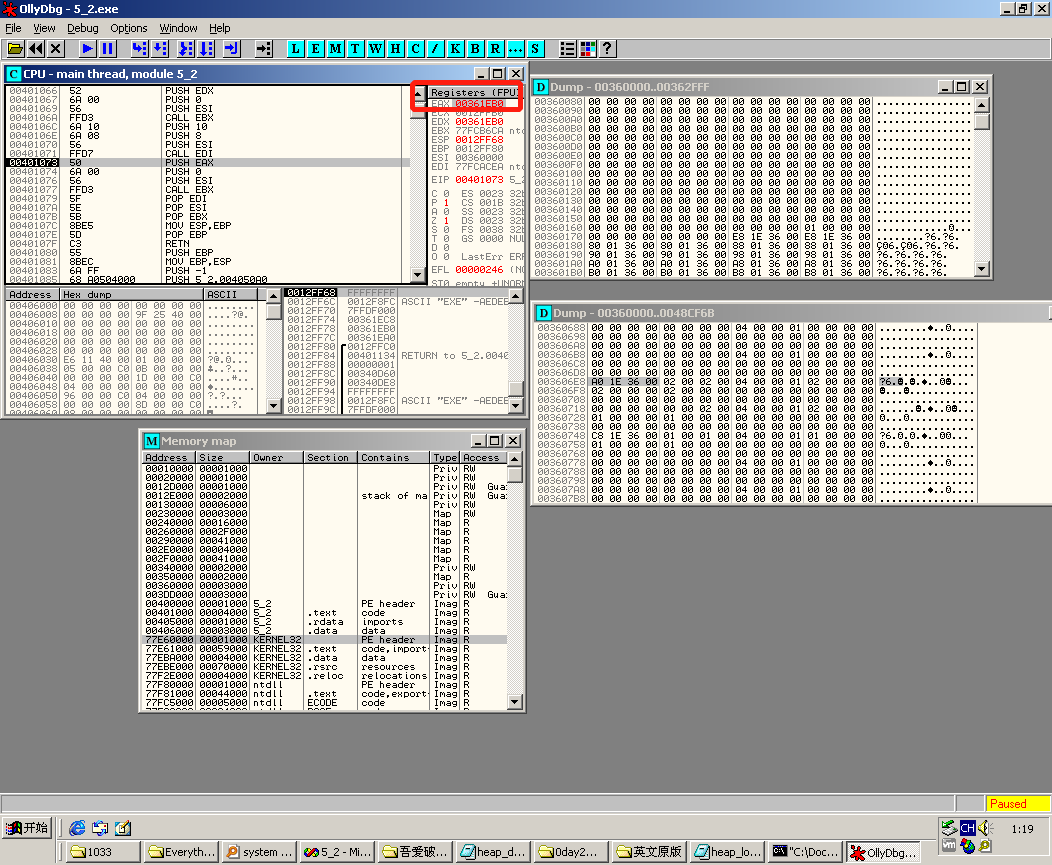Open Threads window with the T button

[x=355, y=48]
